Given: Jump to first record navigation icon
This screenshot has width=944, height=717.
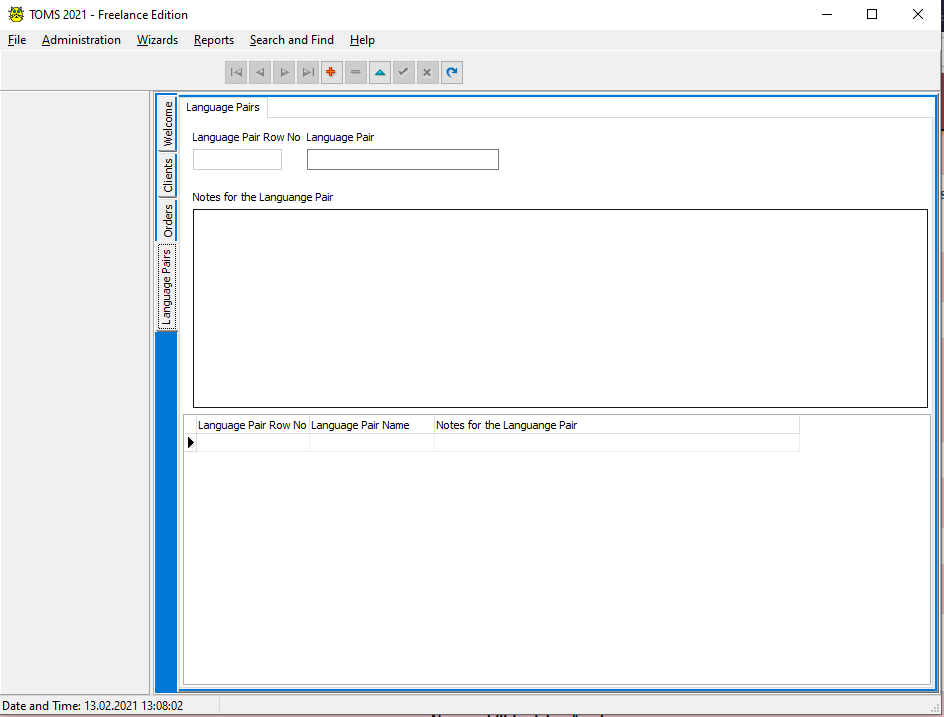Looking at the screenshot, I should pyautogui.click(x=236, y=72).
